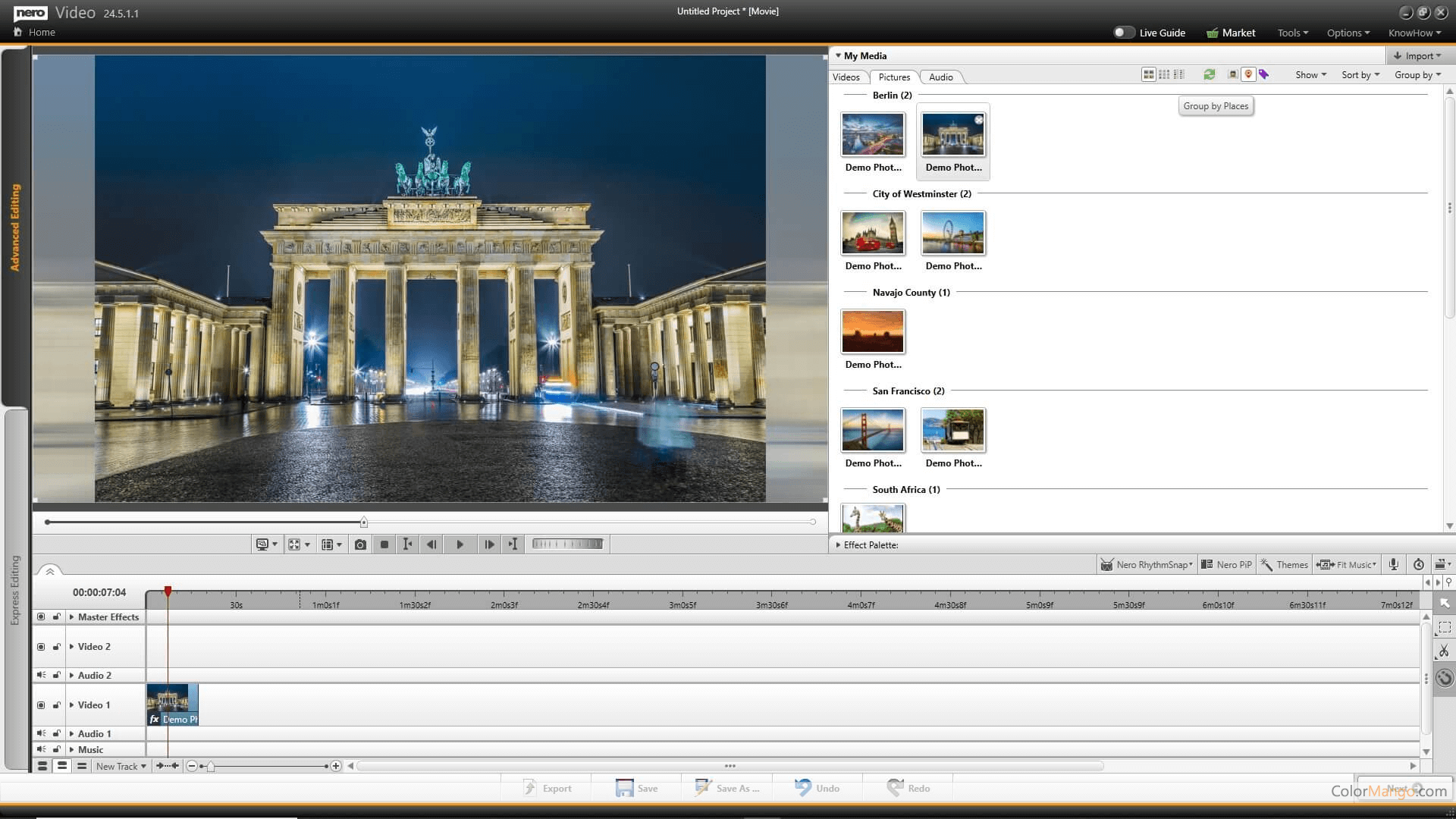Image resolution: width=1456 pixels, height=819 pixels.
Task: Click the timeline zoom slider handle
Action: (211, 767)
